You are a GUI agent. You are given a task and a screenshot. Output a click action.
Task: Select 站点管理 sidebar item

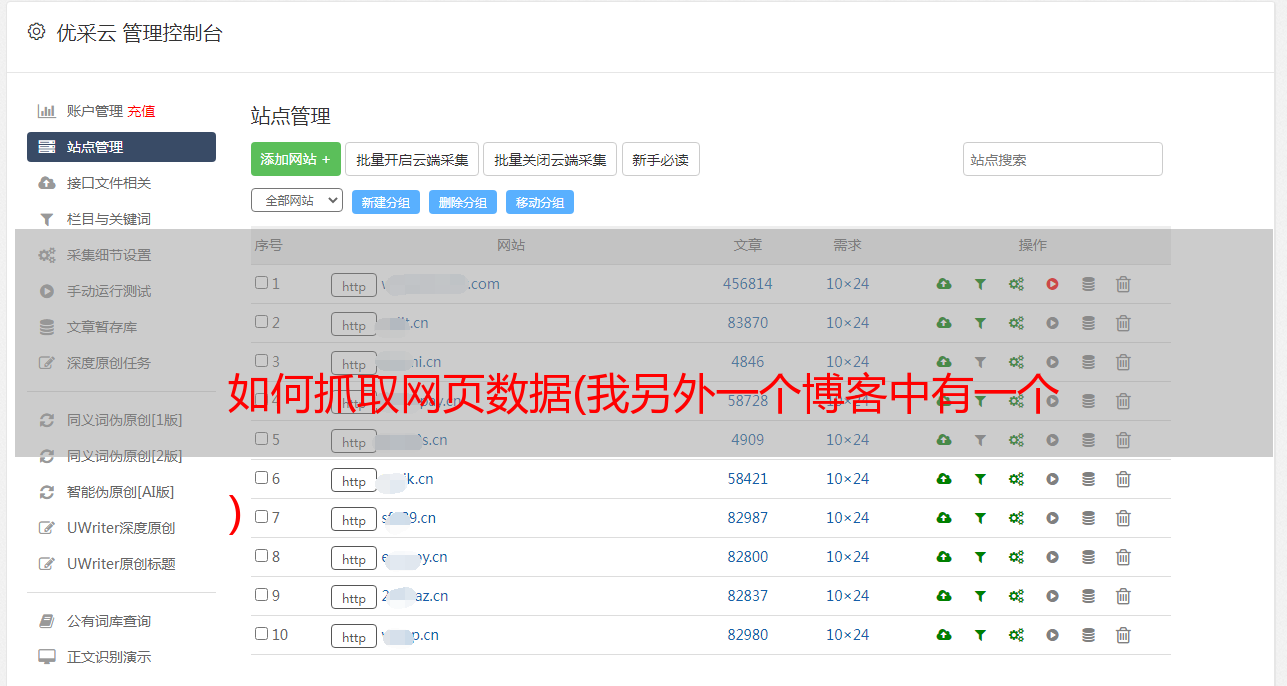click(x=121, y=147)
